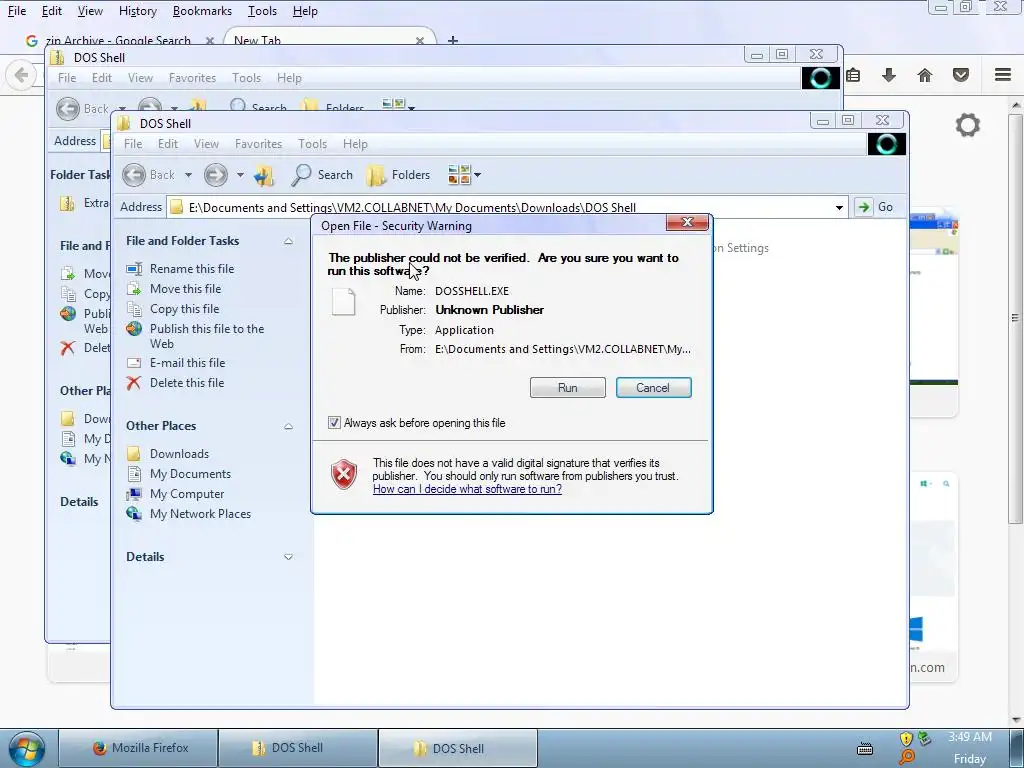Open Tools menu in front DOS Shell window
This screenshot has width=1024, height=768.
[312, 144]
